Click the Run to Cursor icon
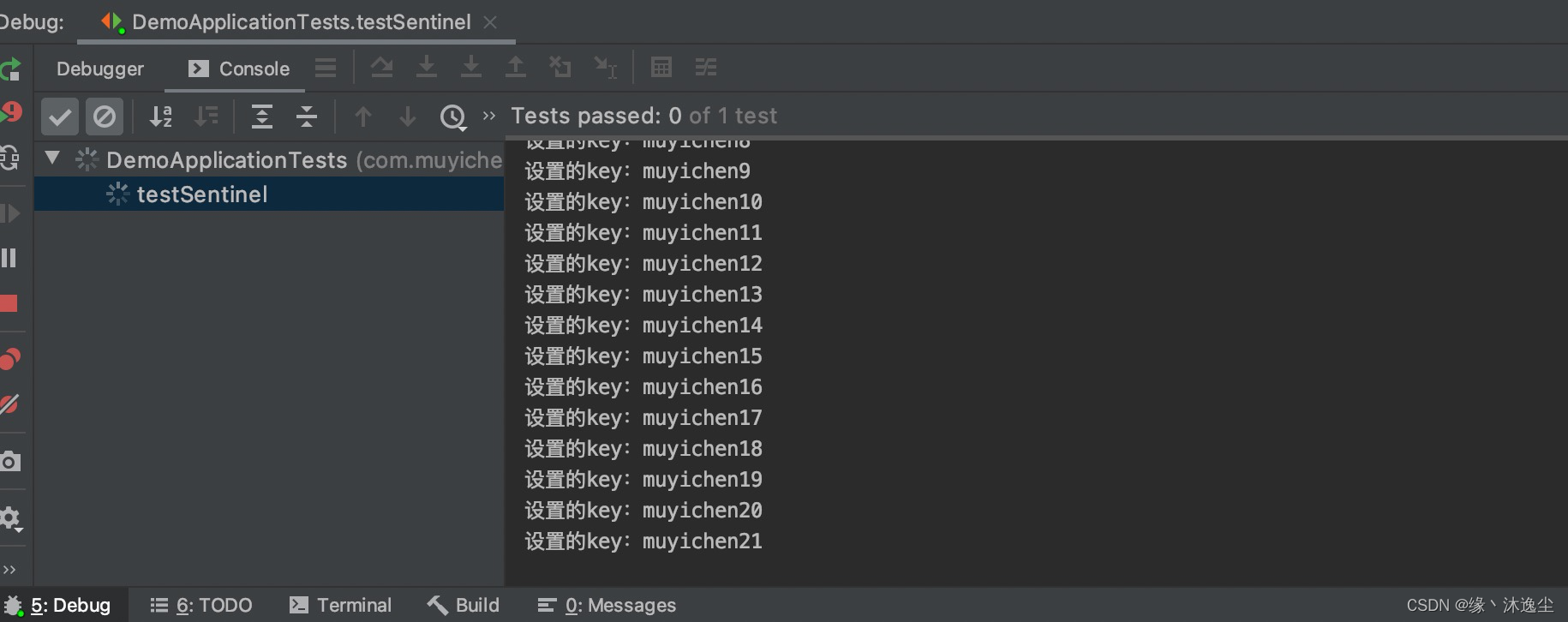Image resolution: width=1568 pixels, height=622 pixels. tap(606, 67)
